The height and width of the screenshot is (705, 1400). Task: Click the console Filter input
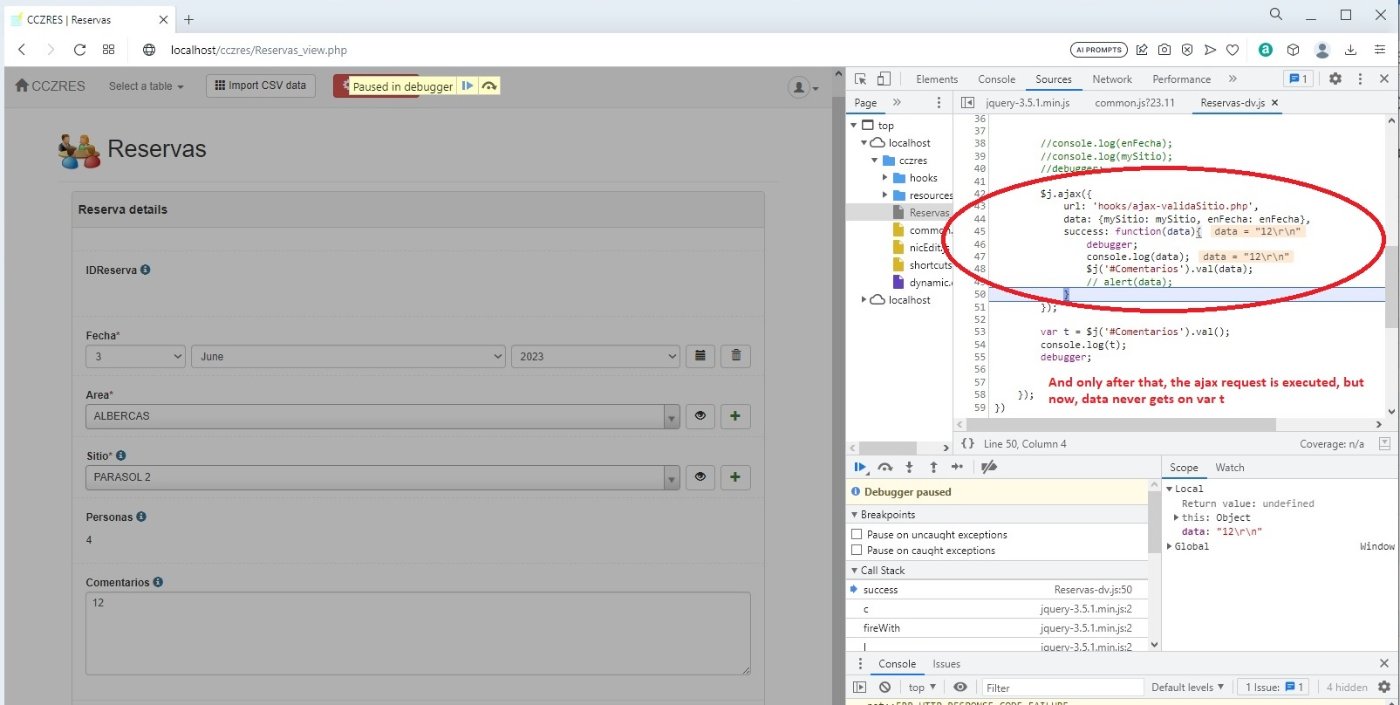coord(1062,687)
